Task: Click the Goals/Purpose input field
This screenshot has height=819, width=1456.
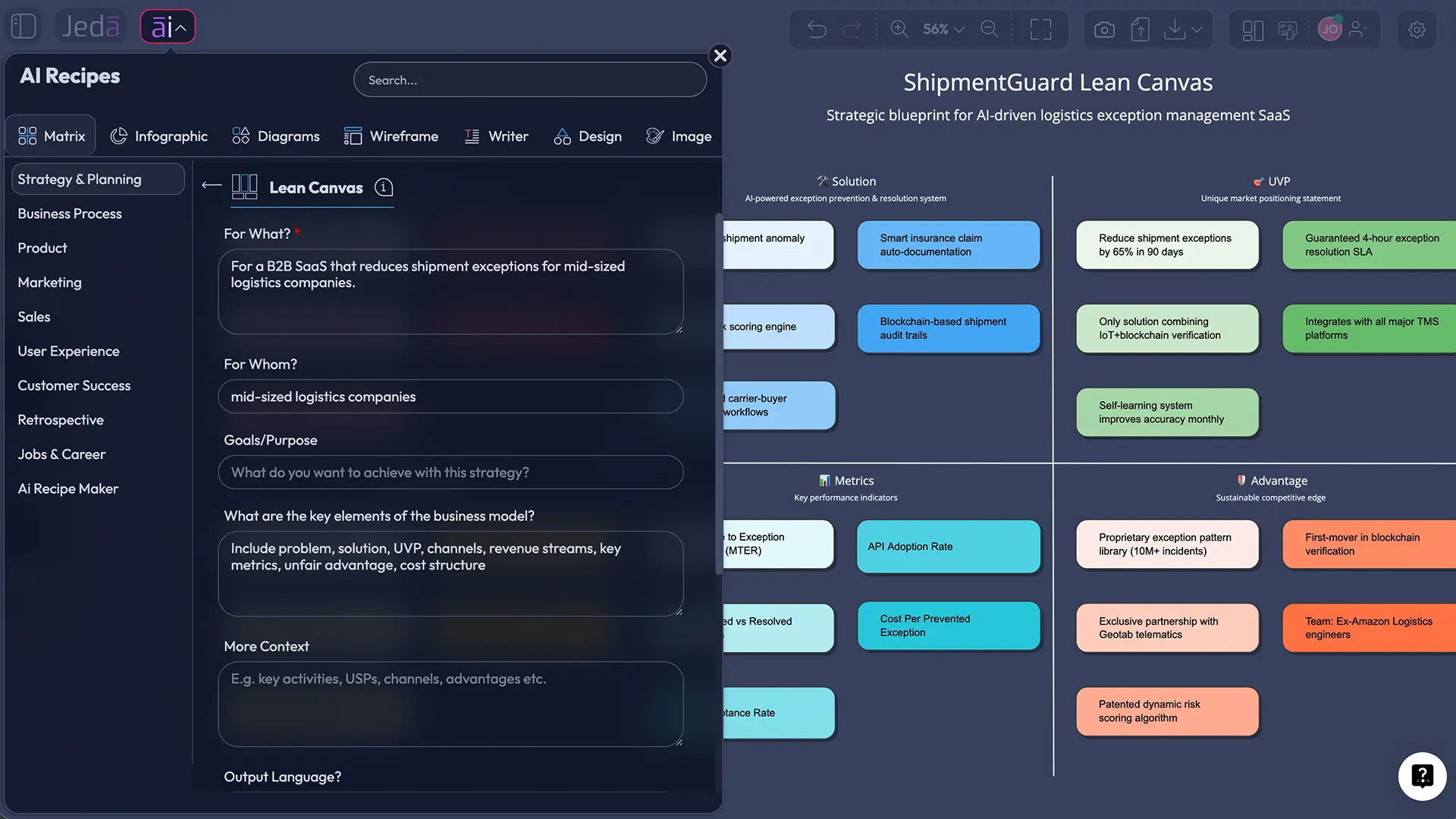Action: (450, 472)
